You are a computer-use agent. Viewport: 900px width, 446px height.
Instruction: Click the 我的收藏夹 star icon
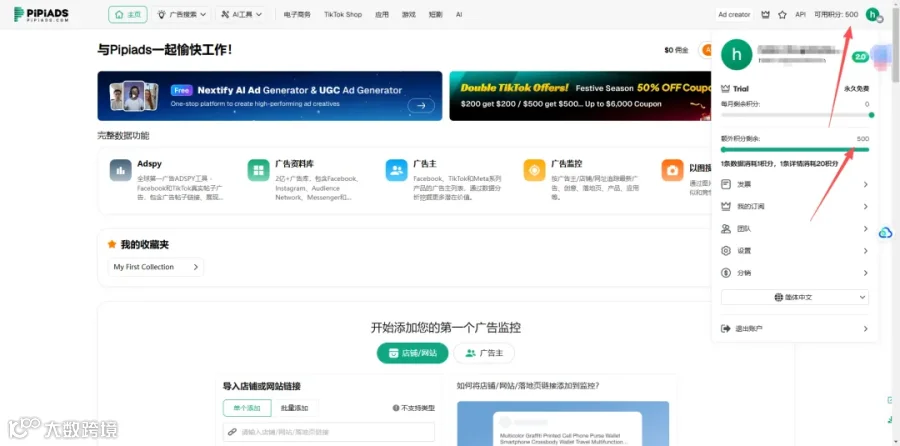click(112, 245)
